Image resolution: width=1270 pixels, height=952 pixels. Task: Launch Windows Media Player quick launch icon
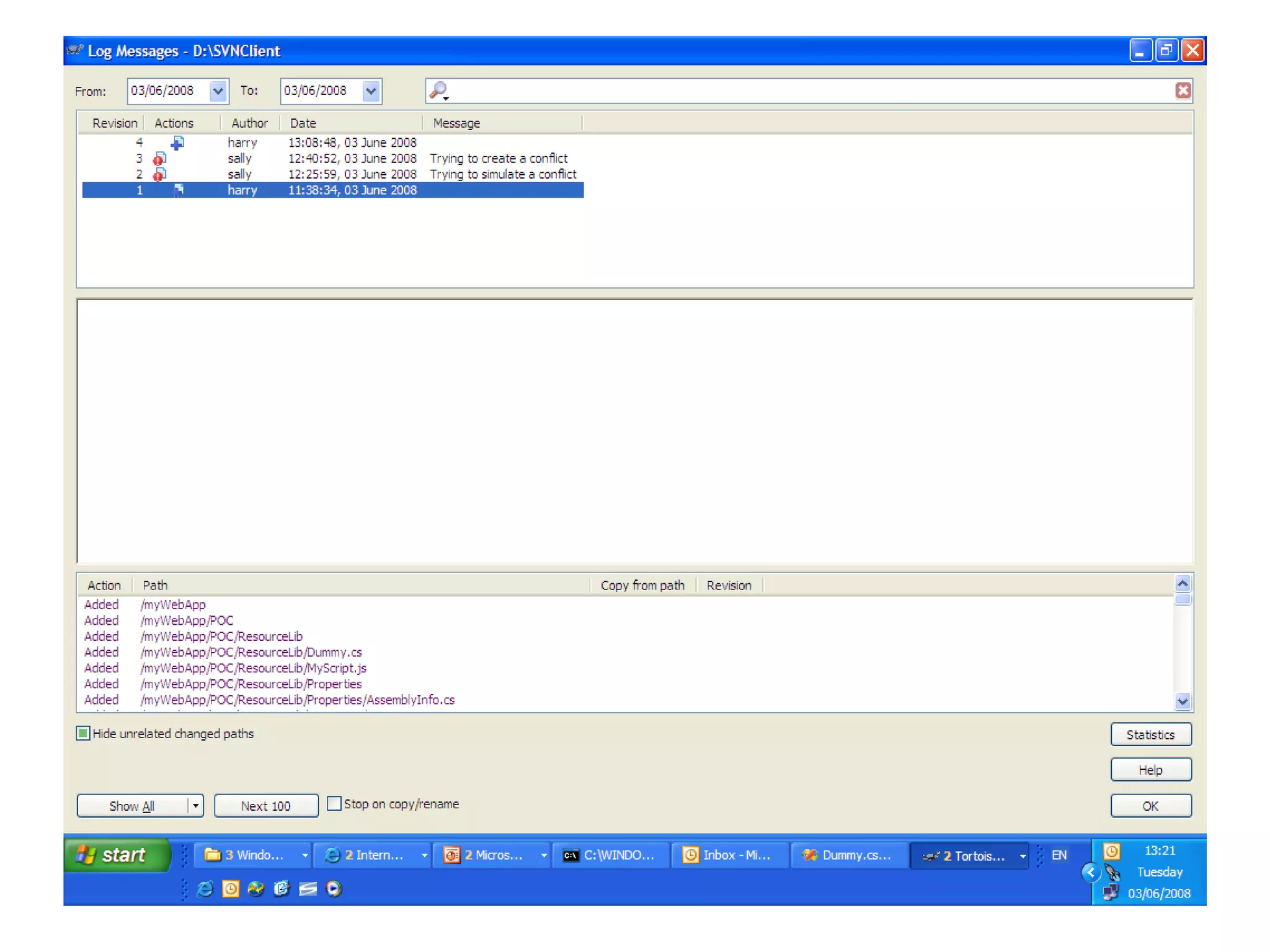click(334, 889)
